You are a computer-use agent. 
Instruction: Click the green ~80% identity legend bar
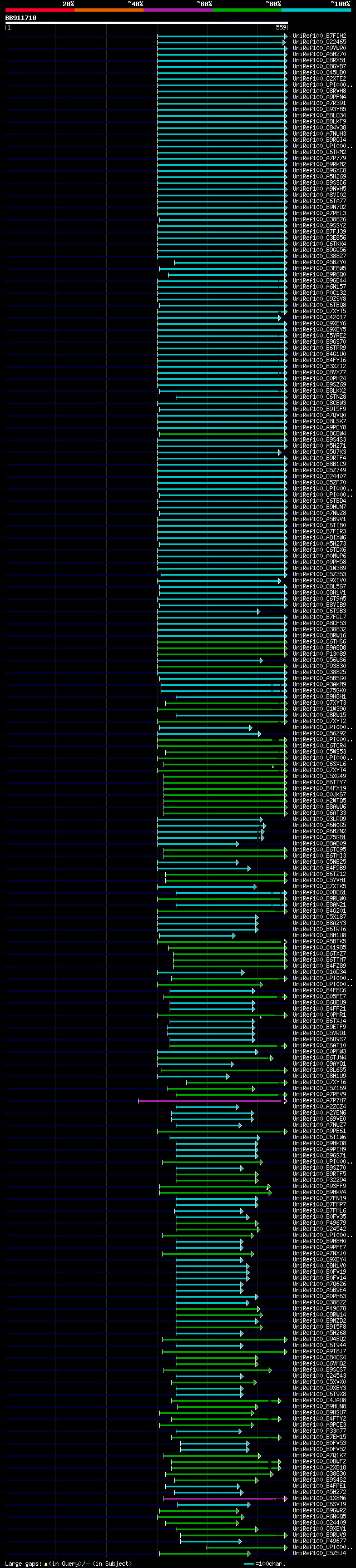247,10
